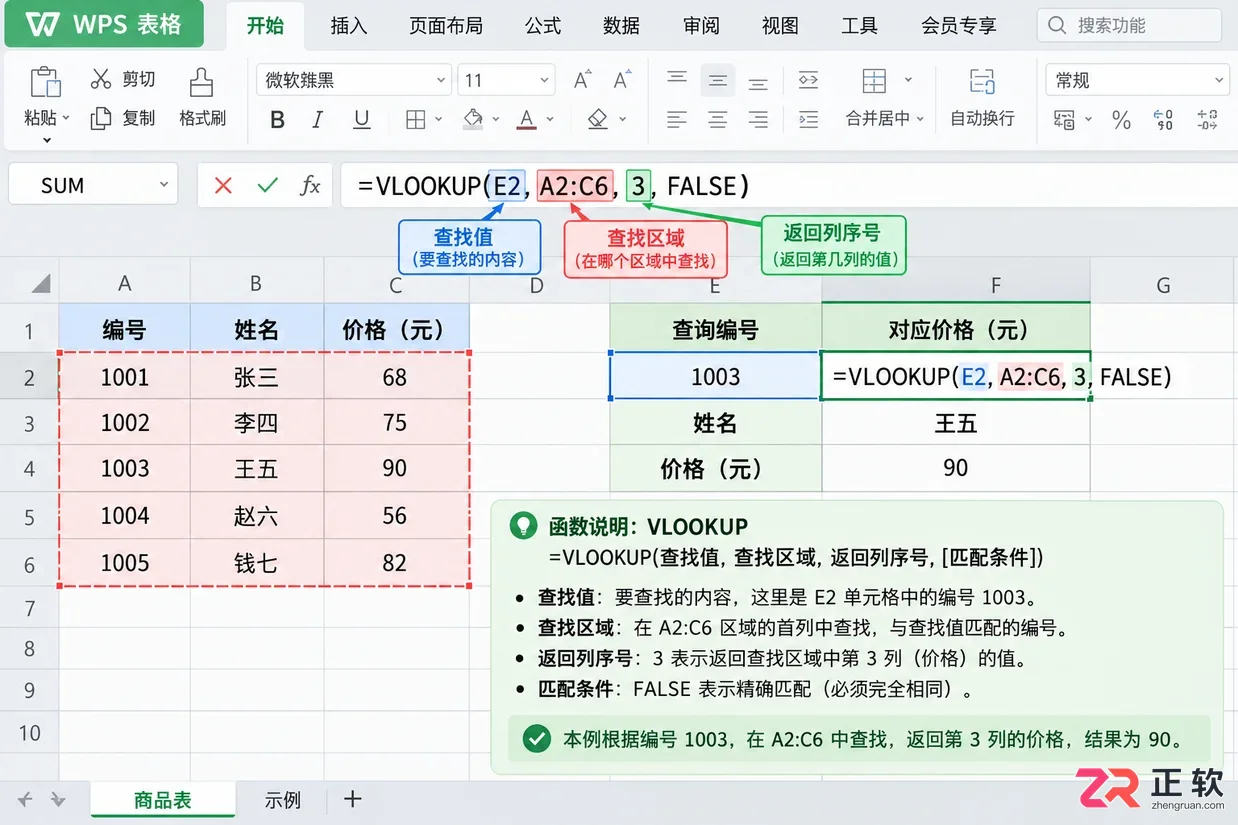Click the increase indent icon
The image size is (1238, 825).
point(808,120)
